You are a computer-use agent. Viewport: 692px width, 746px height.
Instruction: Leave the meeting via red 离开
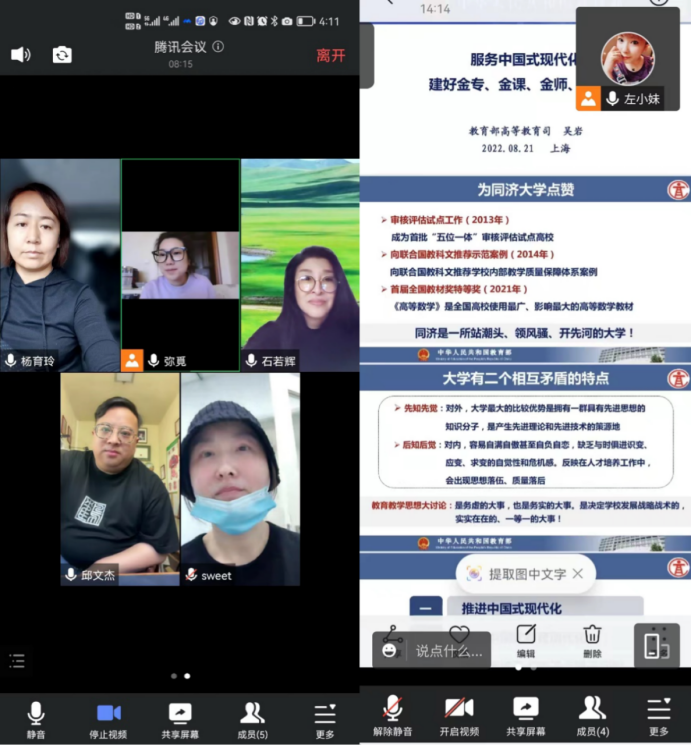[x=330, y=55]
